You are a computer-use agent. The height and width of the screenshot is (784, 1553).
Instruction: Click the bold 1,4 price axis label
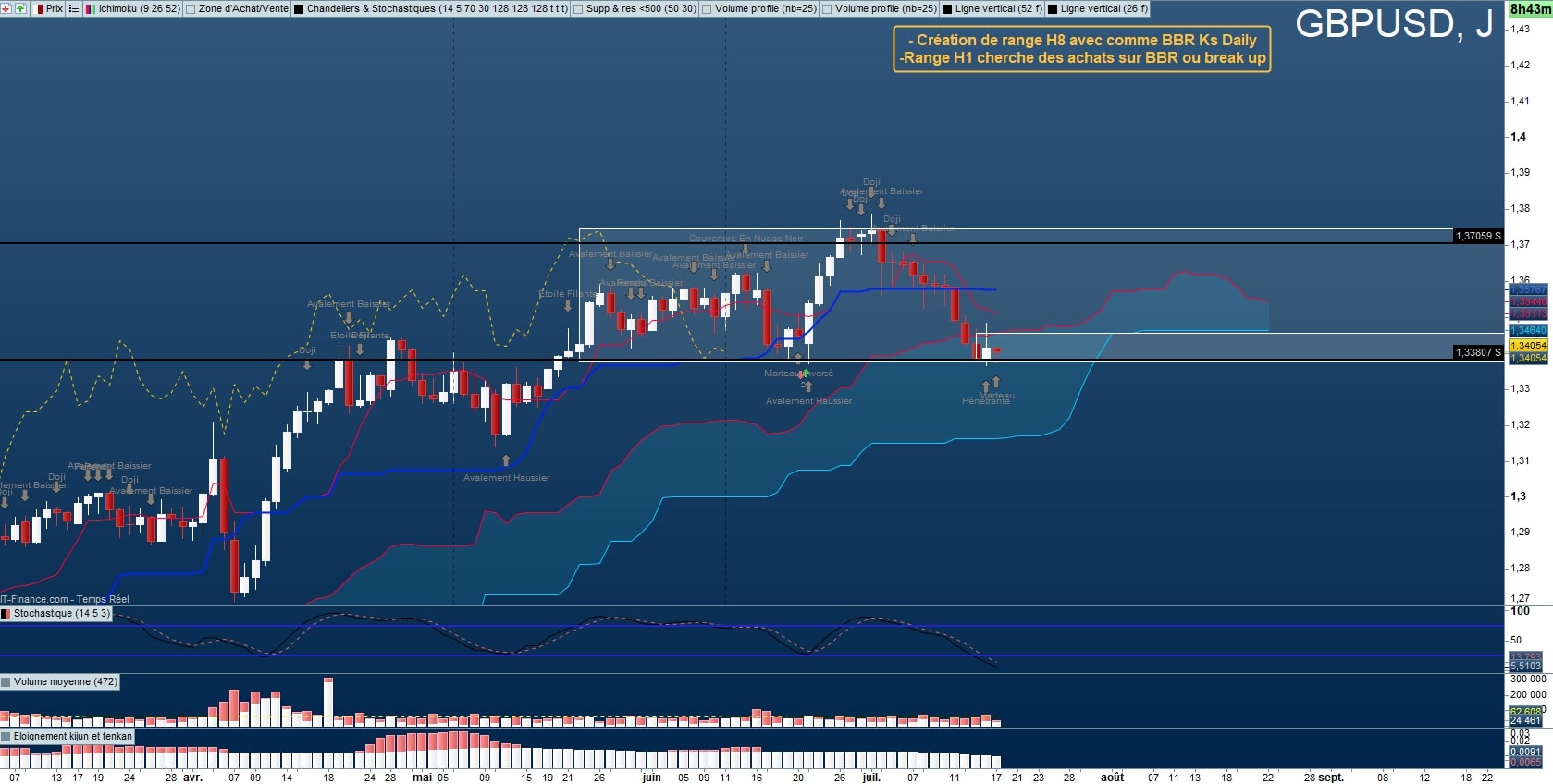point(1518,137)
